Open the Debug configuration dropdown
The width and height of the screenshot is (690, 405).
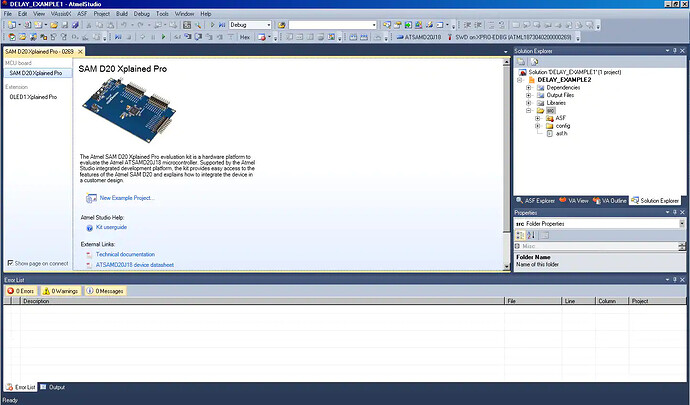pyautogui.click(x=269, y=25)
